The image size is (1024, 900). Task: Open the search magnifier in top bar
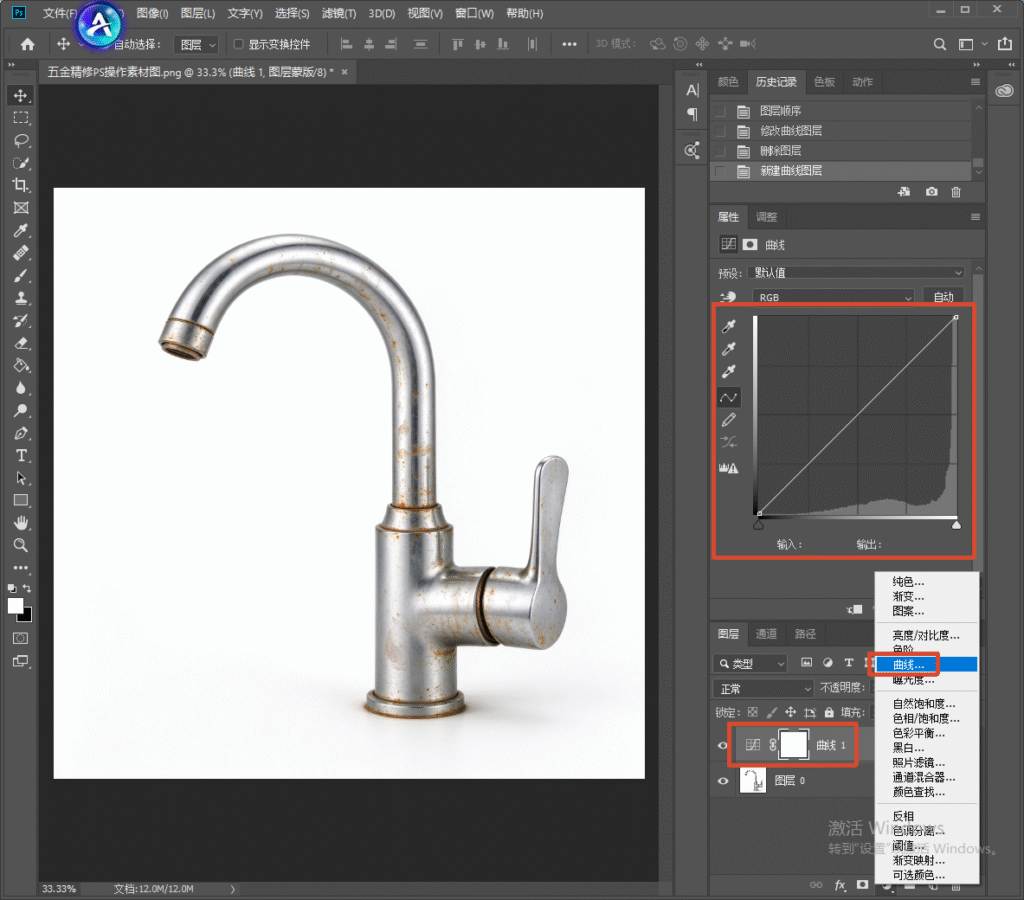(x=940, y=44)
